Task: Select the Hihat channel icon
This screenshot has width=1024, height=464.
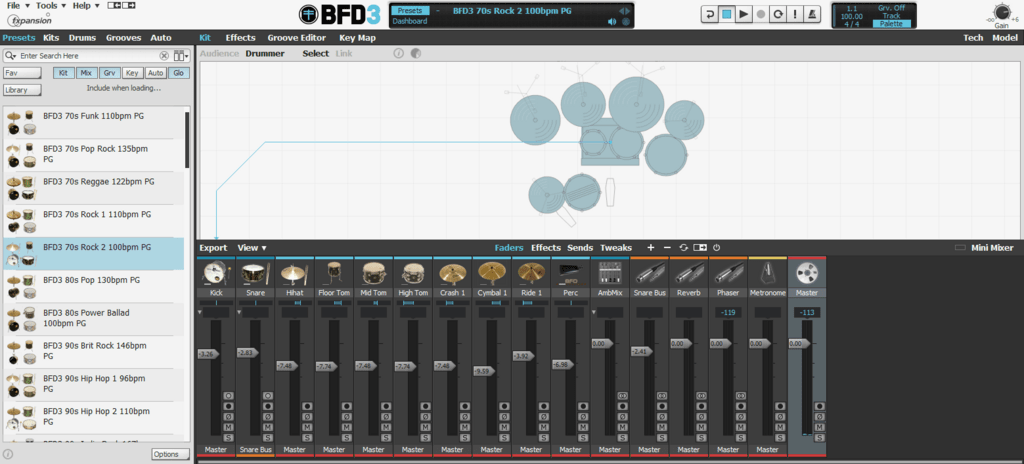Action: tap(295, 273)
